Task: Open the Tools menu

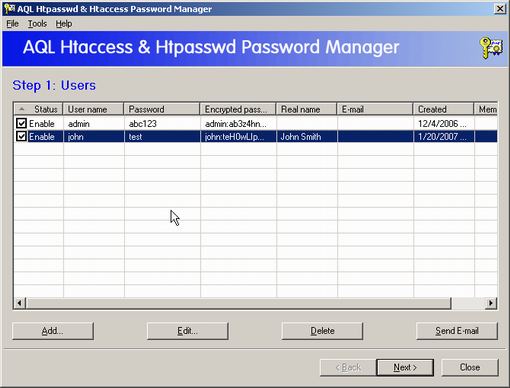Action: coord(37,24)
